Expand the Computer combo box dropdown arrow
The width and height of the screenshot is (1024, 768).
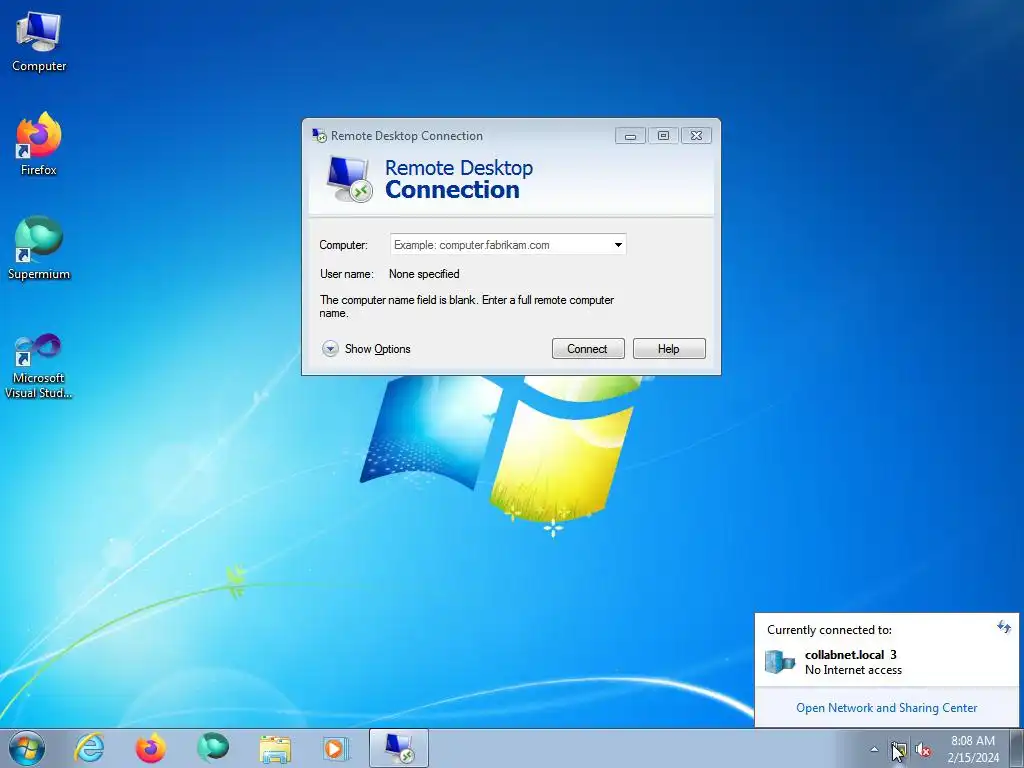tap(618, 245)
